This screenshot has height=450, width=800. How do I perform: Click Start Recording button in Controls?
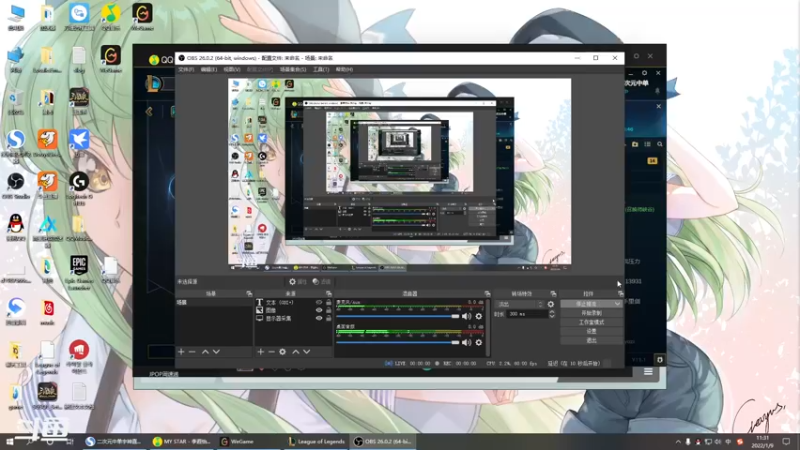click(x=591, y=313)
